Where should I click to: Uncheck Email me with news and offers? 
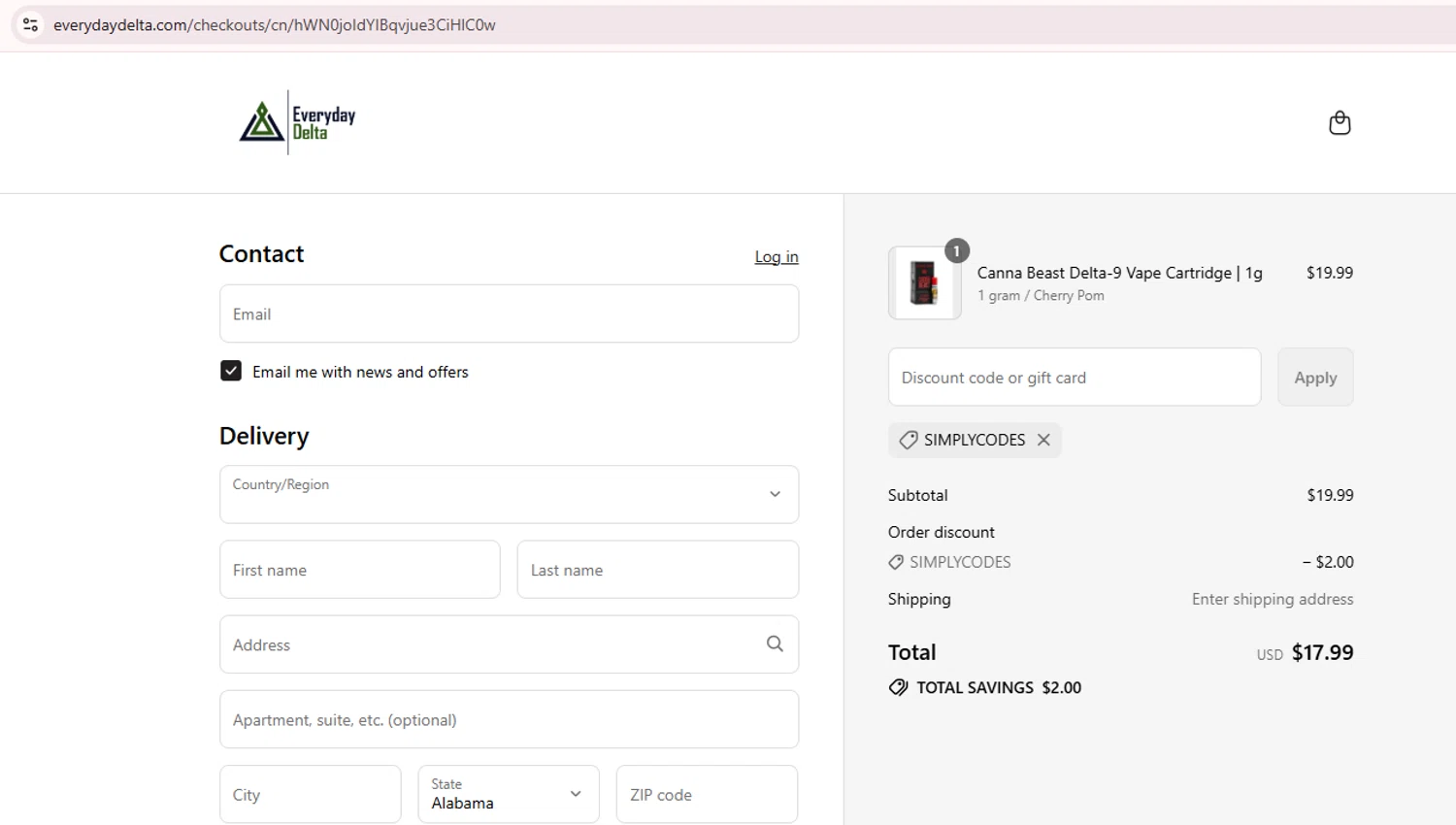(x=231, y=371)
